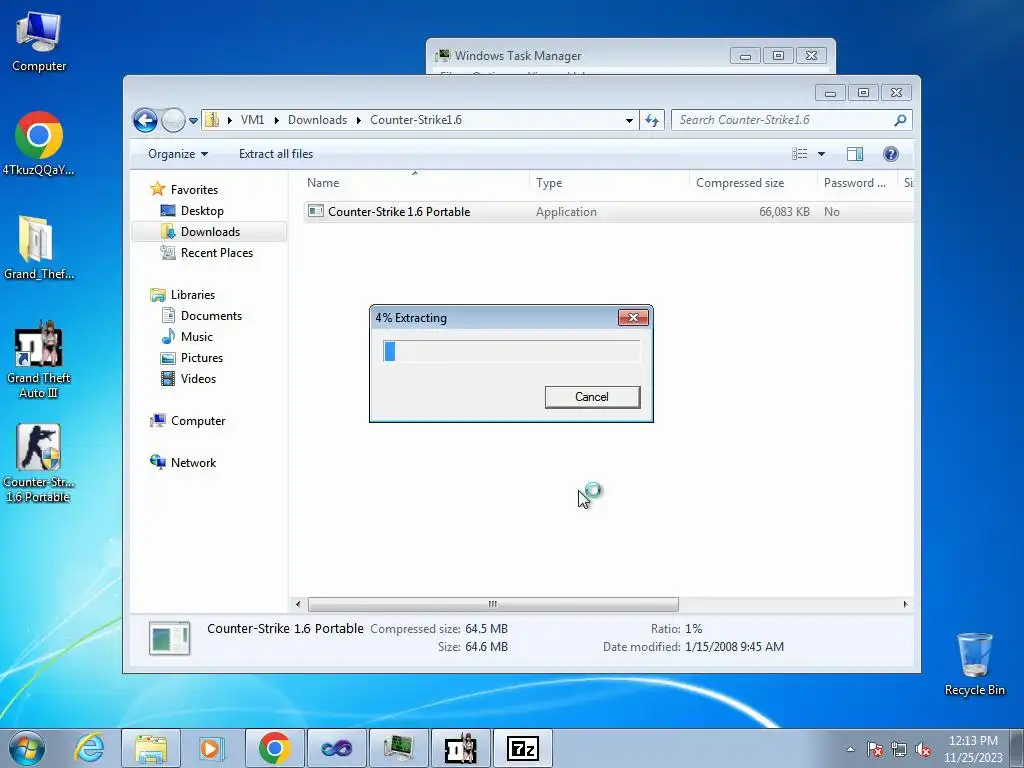Viewport: 1024px width, 768px height.
Task: Click the zip folder icon in the address bar
Action: (x=212, y=120)
